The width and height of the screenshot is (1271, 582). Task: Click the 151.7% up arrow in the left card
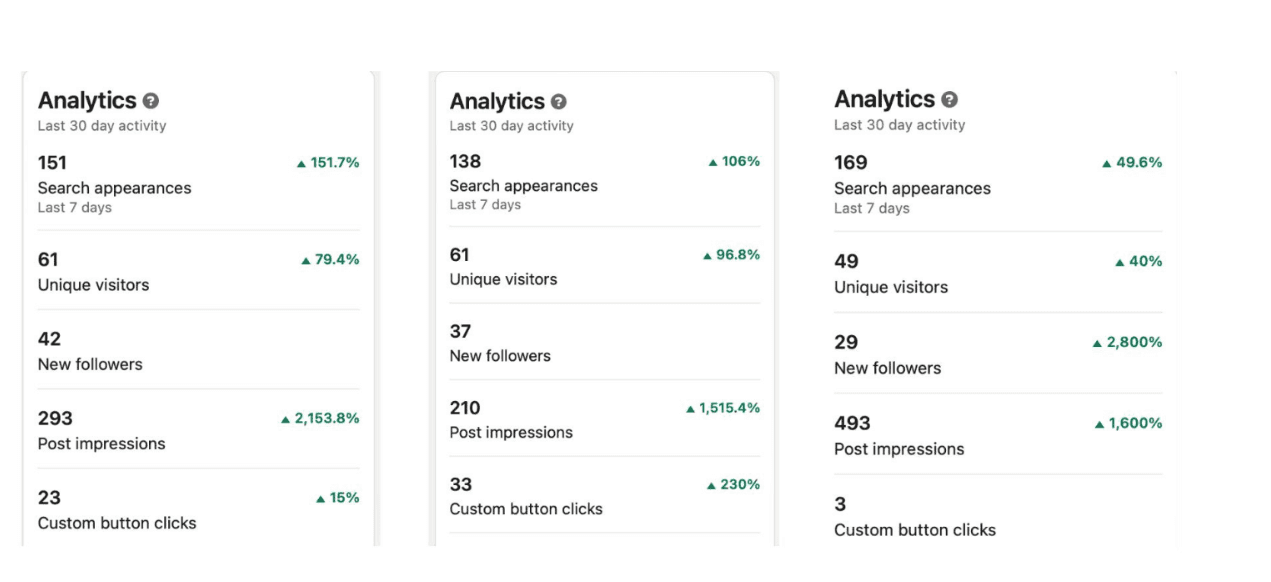point(301,163)
